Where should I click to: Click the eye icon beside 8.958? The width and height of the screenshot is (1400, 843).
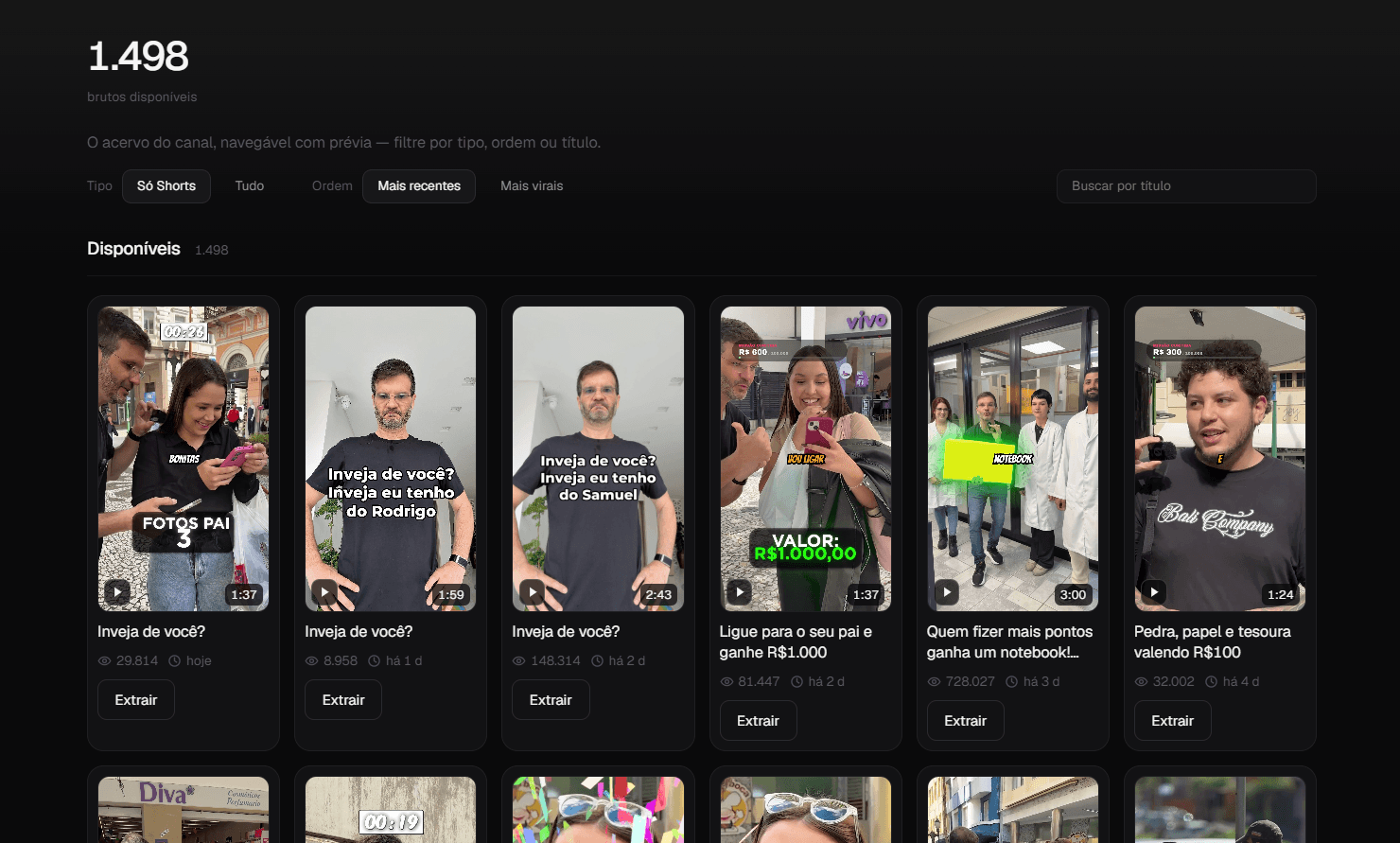click(x=311, y=660)
